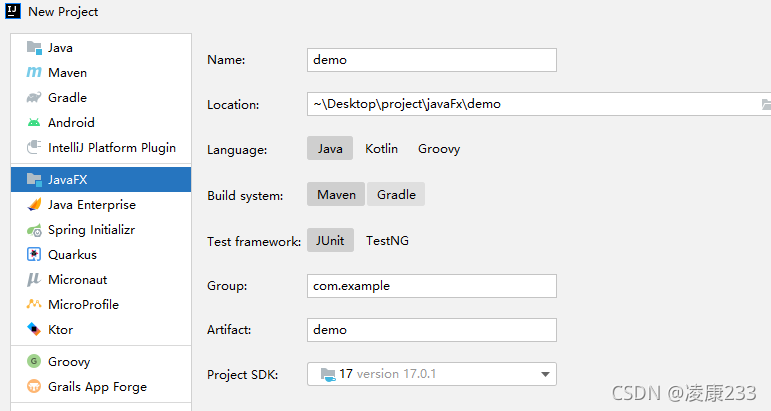The image size is (771, 411).
Task: Click the MicroProfile logo icon
Action: [34, 304]
